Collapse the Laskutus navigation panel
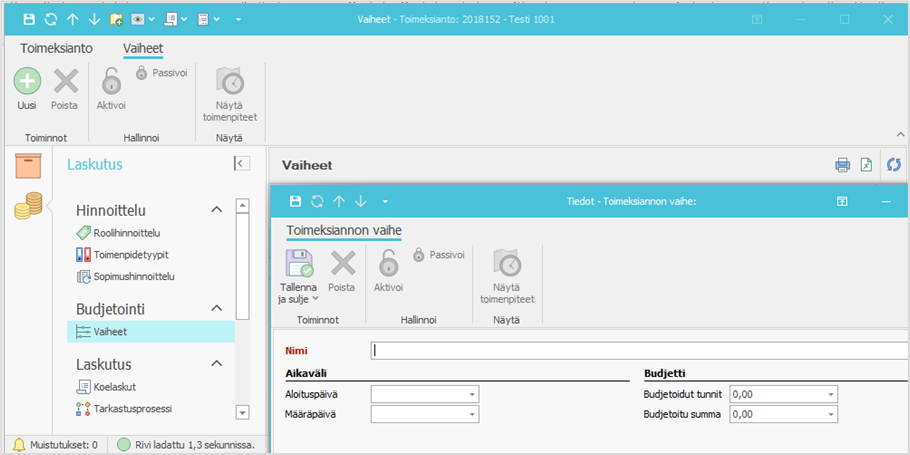This screenshot has height=455, width=910. 241,164
